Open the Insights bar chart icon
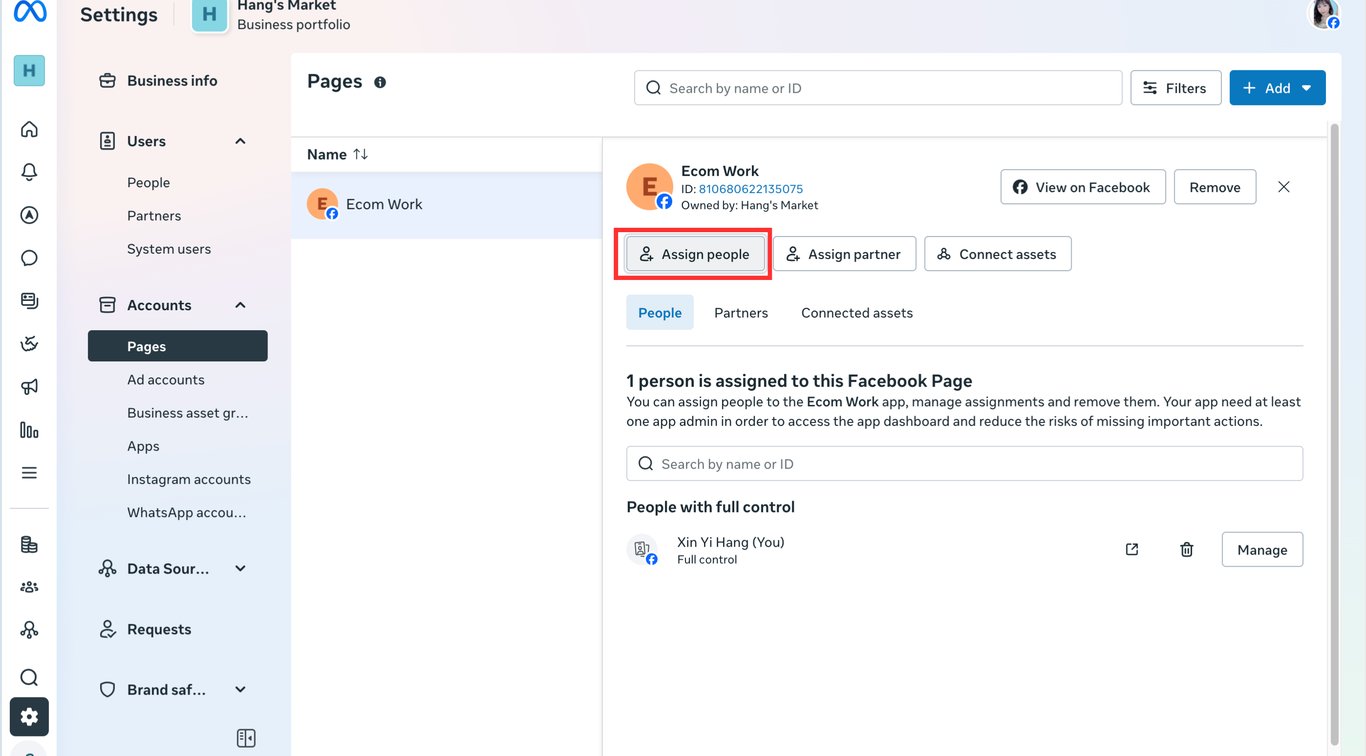This screenshot has height=756, width=1366. tap(29, 430)
